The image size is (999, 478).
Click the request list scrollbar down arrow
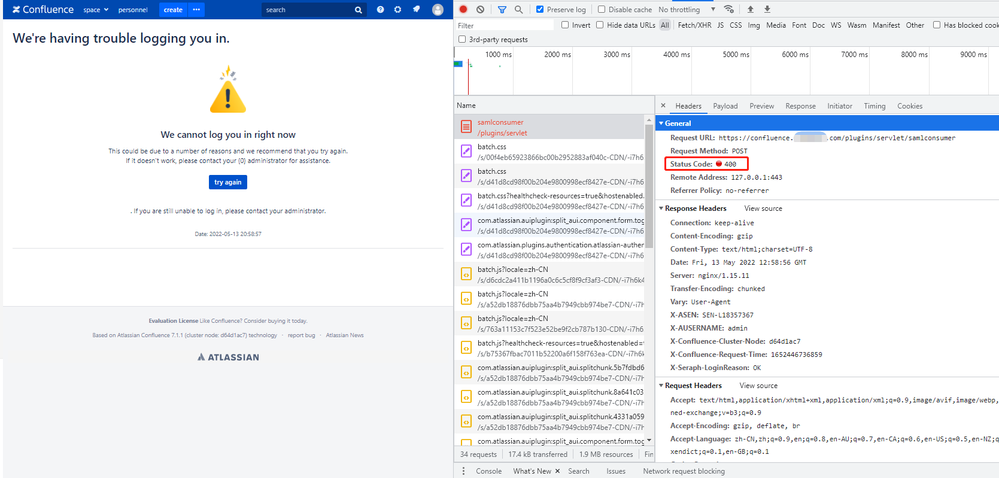click(649, 440)
